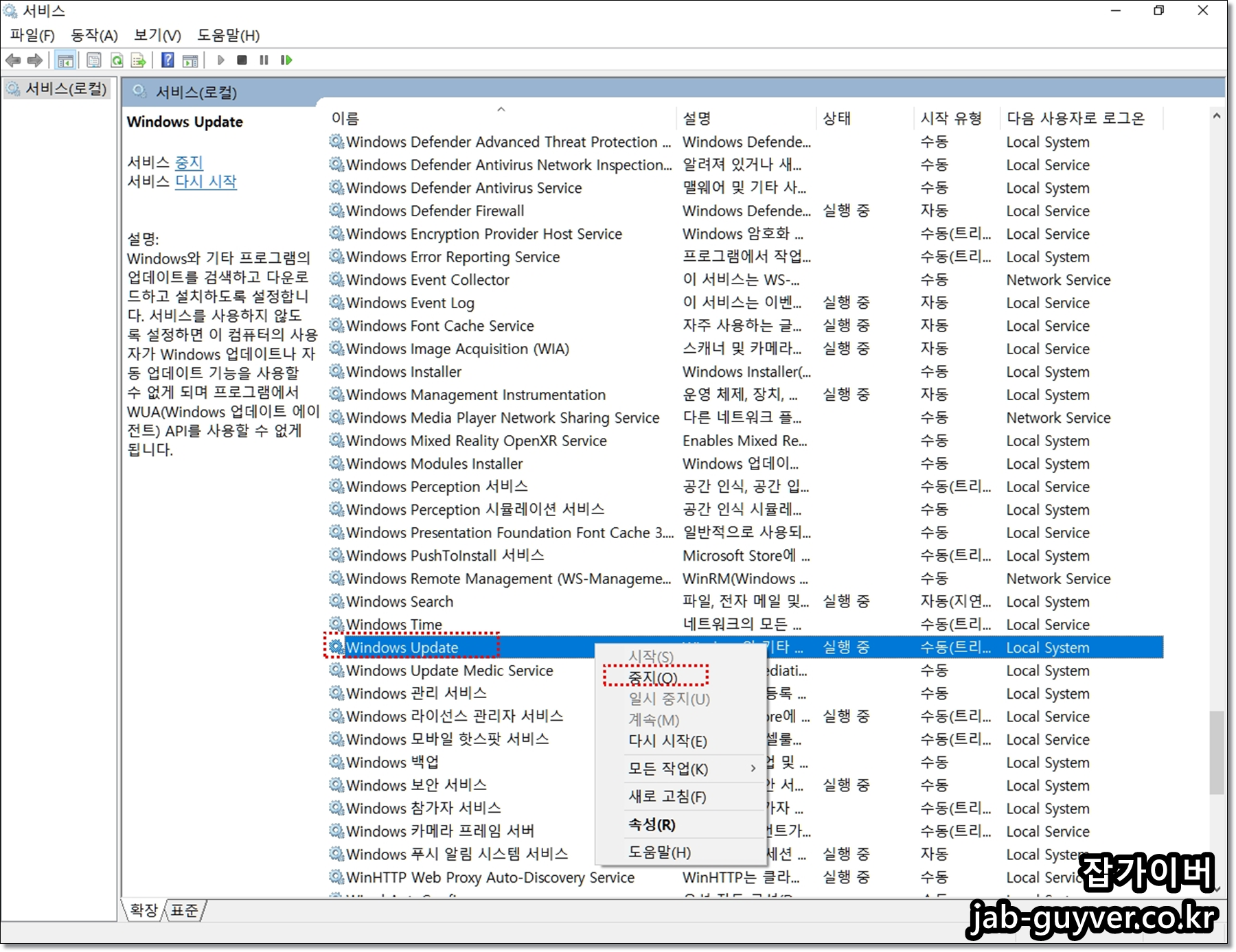1236x952 pixels.
Task: Click the gear icon beside Windows Modules Installer
Action: coord(336,463)
